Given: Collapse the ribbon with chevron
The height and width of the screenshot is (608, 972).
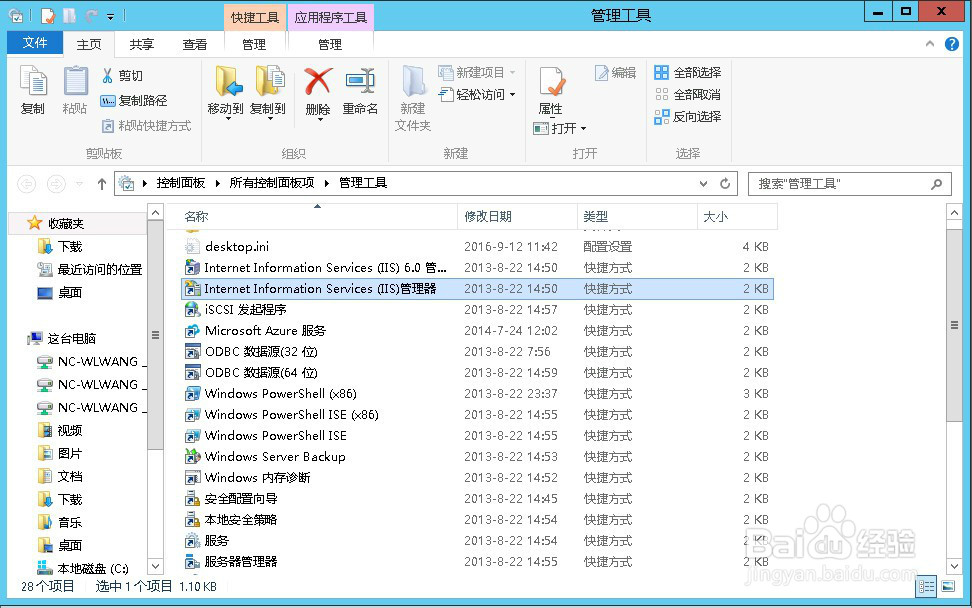Looking at the screenshot, I should pyautogui.click(x=929, y=43).
